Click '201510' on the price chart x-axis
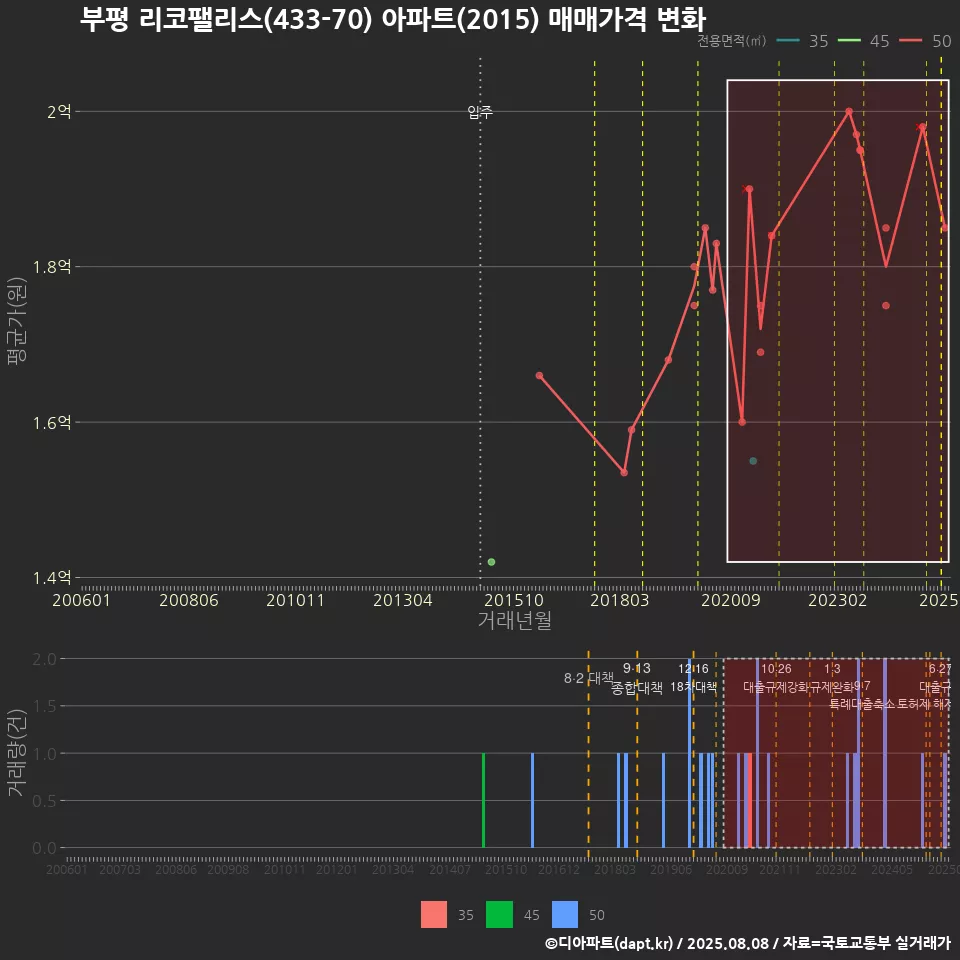The width and height of the screenshot is (960, 960). [514, 600]
